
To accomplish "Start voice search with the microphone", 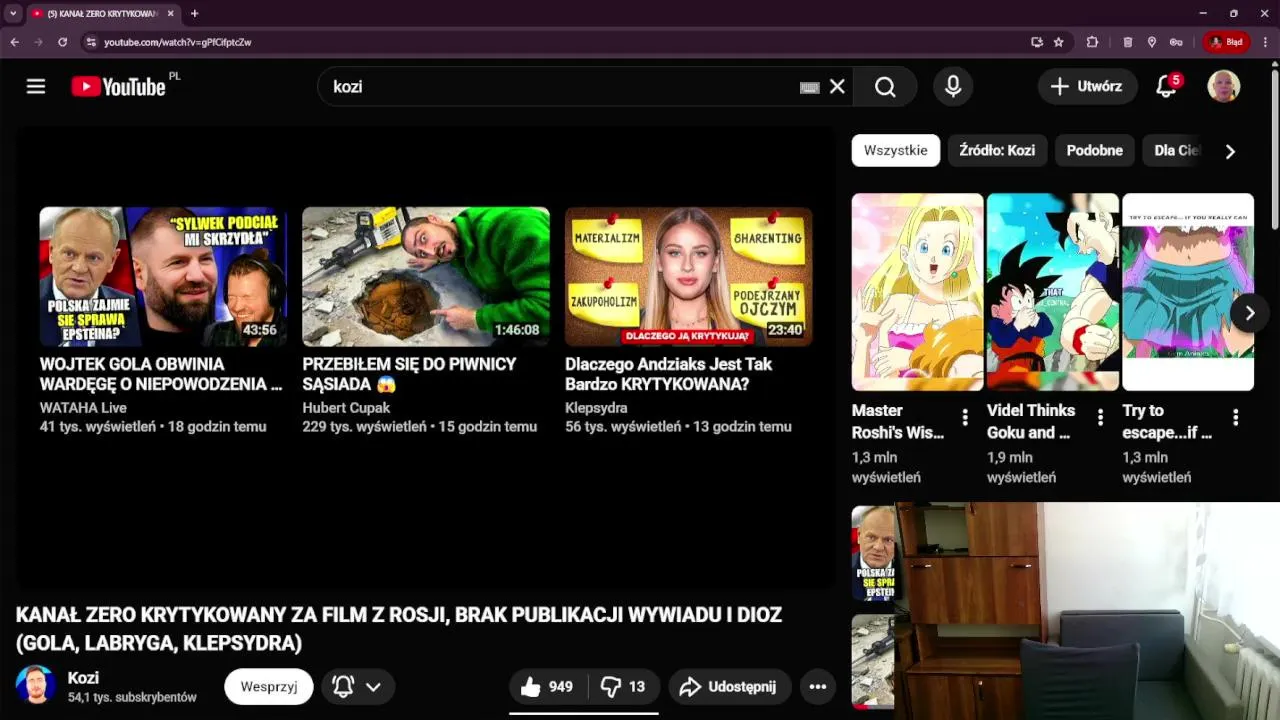I will click(x=953, y=87).
